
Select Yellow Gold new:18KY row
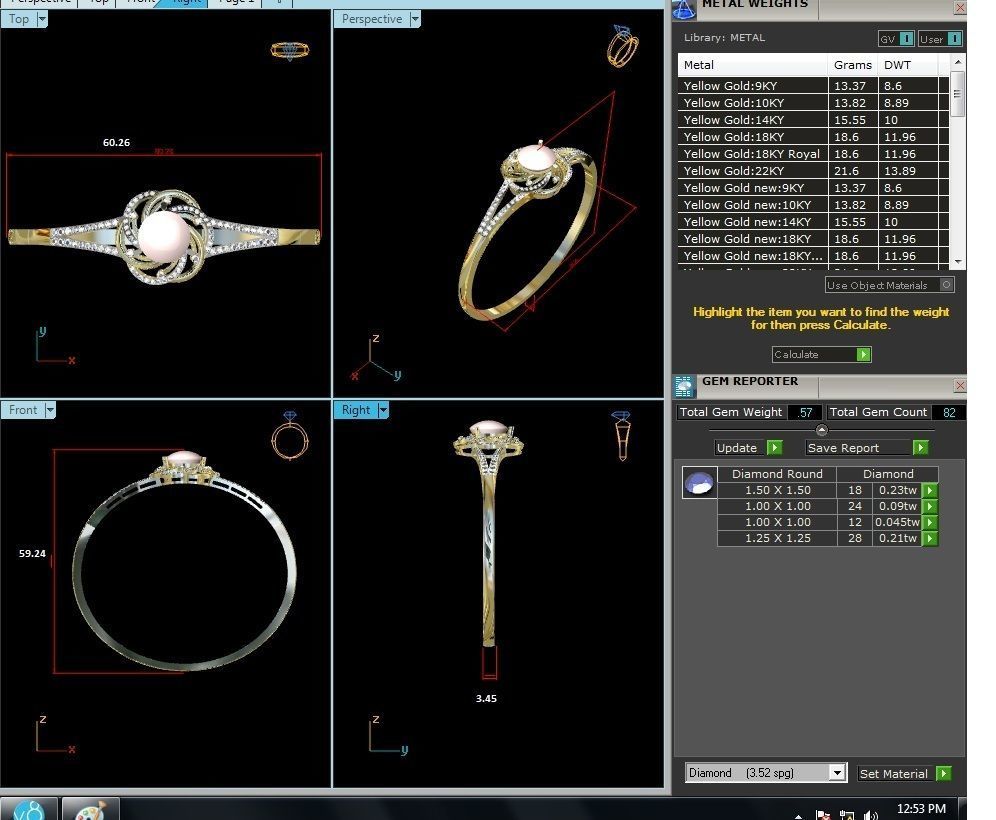click(x=814, y=239)
